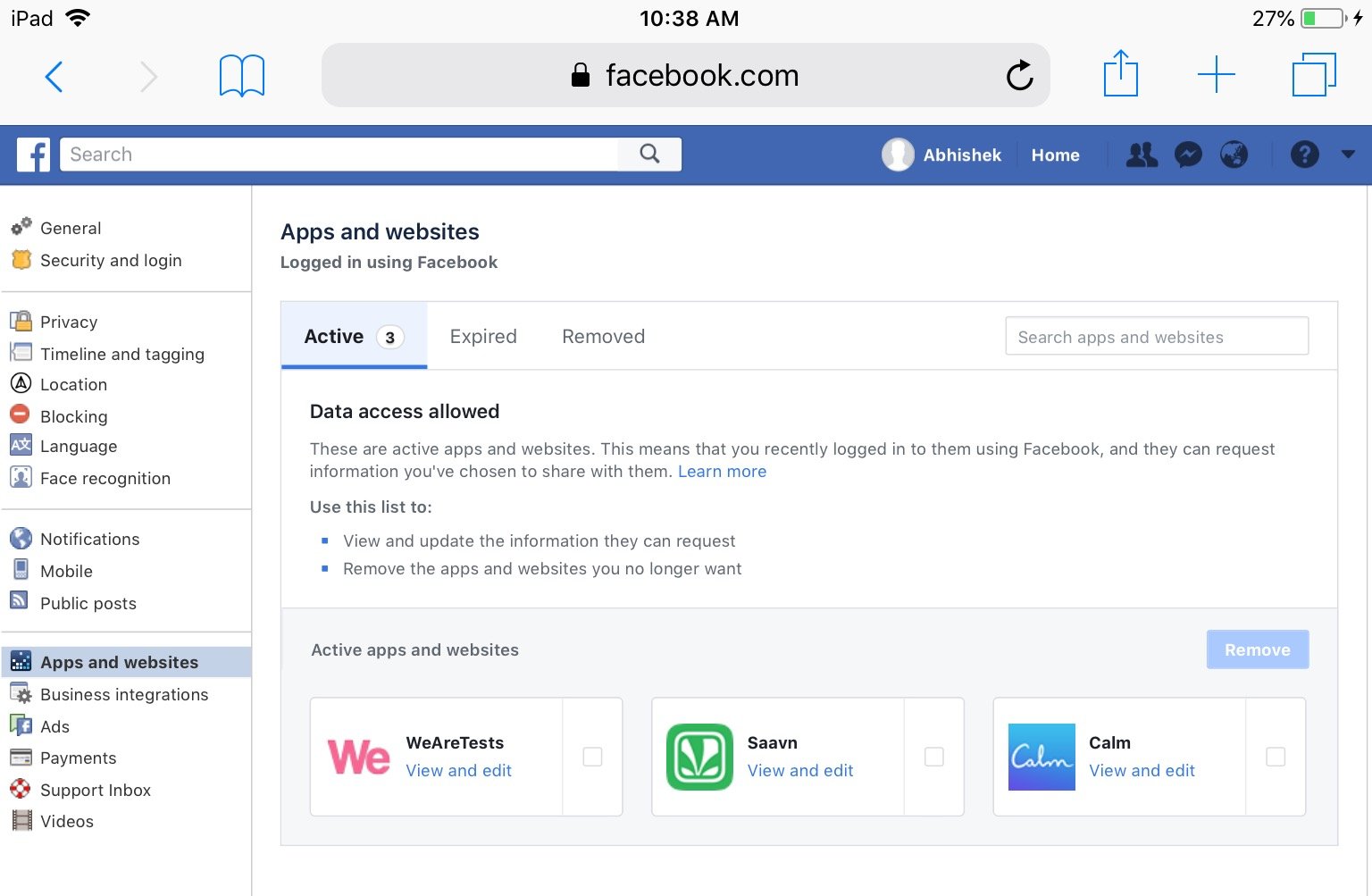Click the Help question mark icon
Image resolution: width=1372 pixels, height=896 pixels.
[x=1305, y=155]
